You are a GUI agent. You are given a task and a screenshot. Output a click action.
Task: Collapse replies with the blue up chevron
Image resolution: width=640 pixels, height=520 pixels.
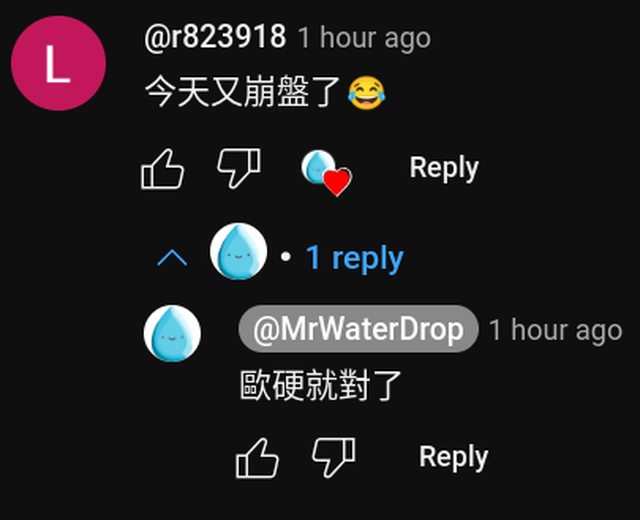pos(172,258)
